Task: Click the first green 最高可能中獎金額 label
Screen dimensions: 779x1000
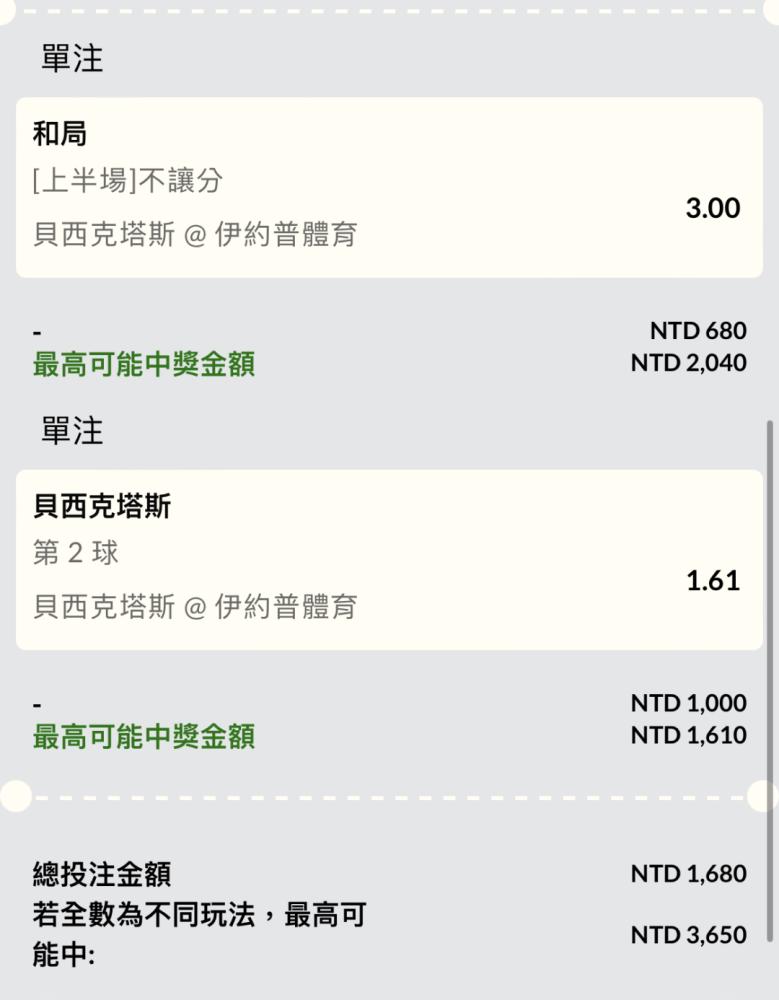Action: (x=144, y=364)
